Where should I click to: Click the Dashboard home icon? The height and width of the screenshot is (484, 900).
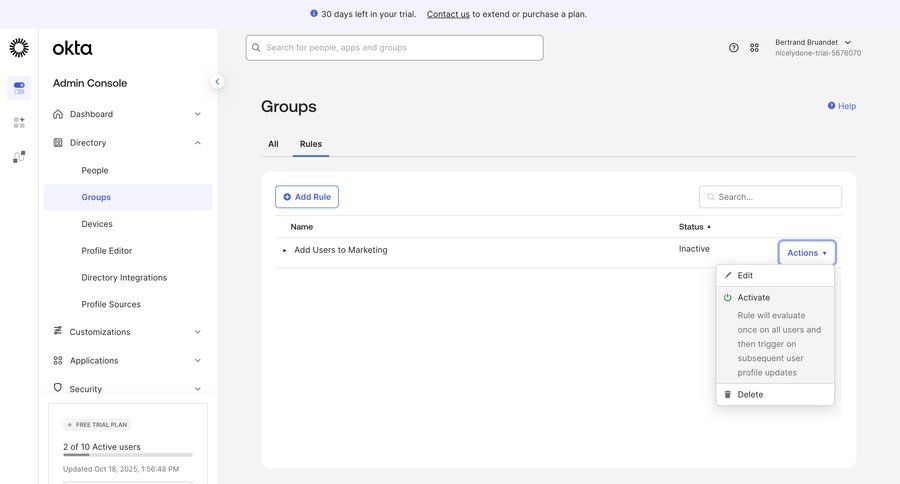[58, 114]
